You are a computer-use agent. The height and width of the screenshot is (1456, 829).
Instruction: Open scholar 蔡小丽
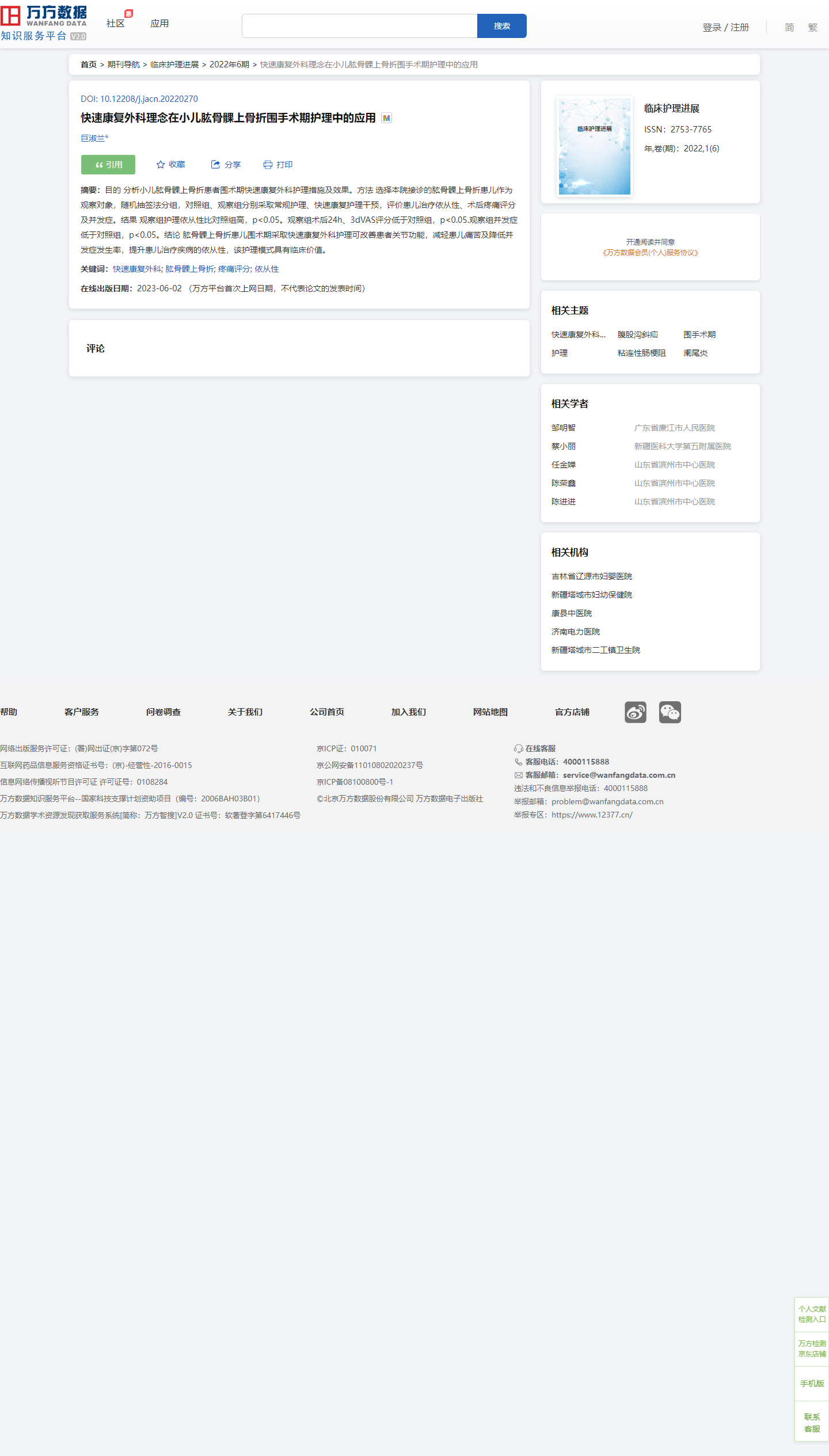pyautogui.click(x=564, y=446)
